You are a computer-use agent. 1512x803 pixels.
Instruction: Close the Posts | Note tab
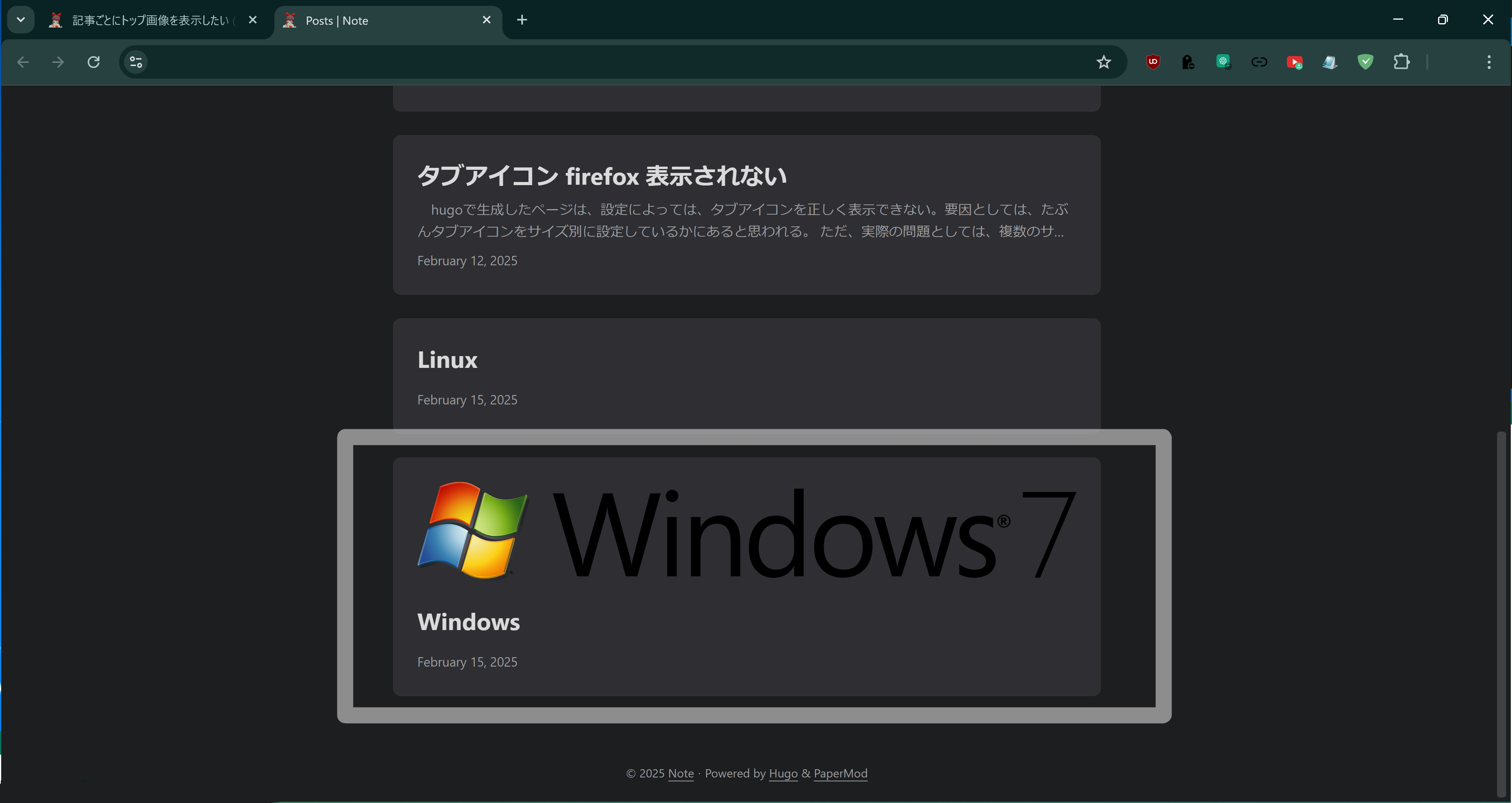tap(487, 20)
